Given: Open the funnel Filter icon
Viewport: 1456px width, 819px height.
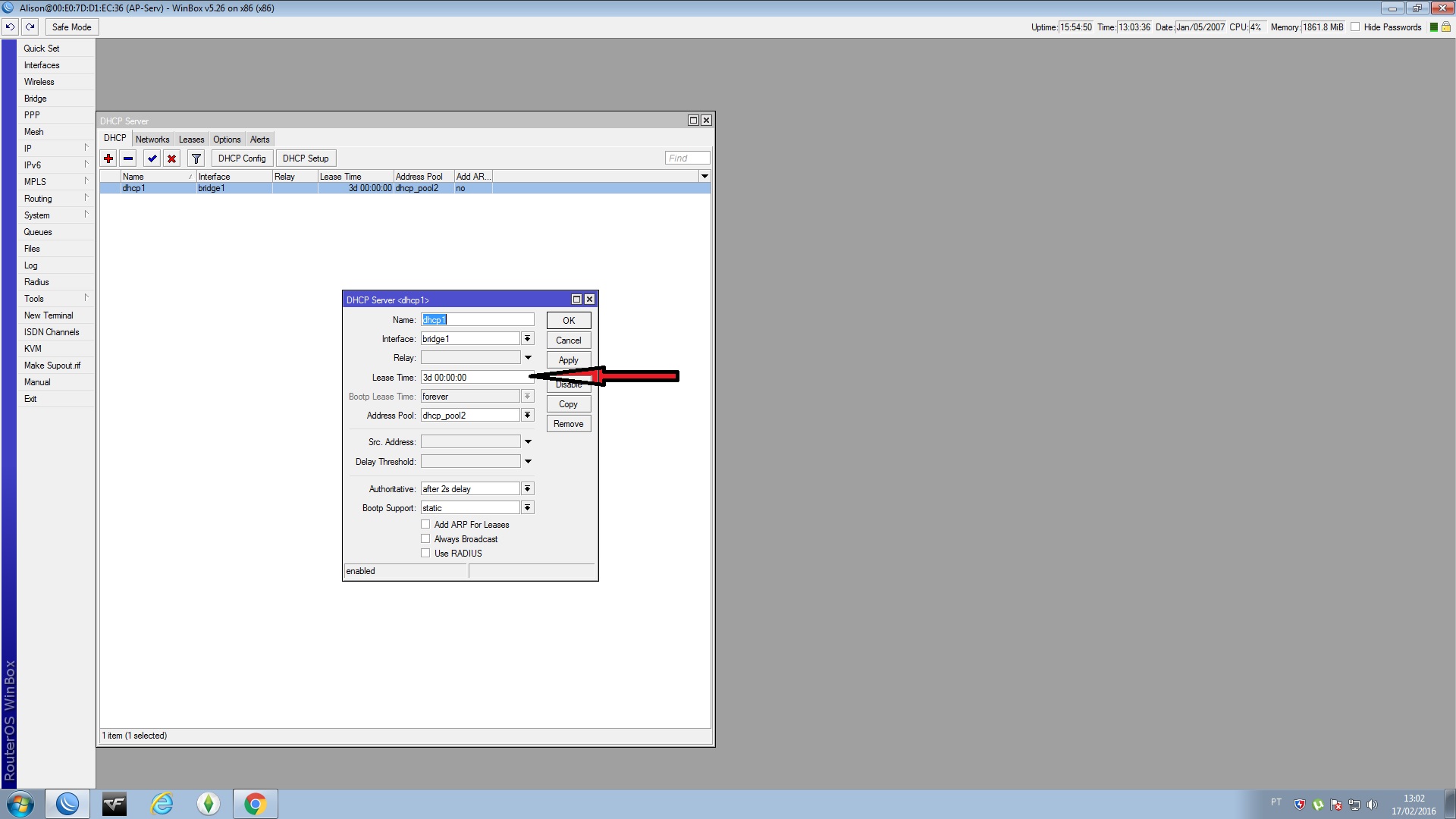Looking at the screenshot, I should tap(196, 158).
